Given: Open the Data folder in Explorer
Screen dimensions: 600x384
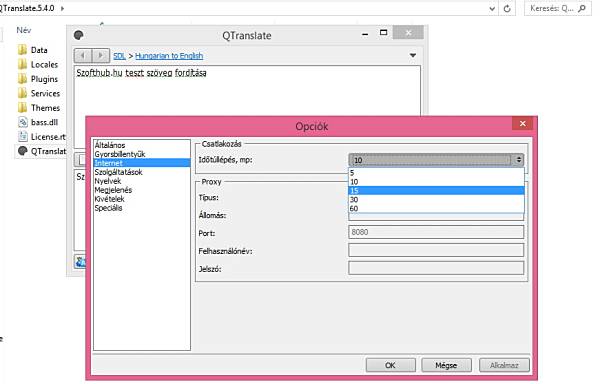Looking at the screenshot, I should coord(33,50).
